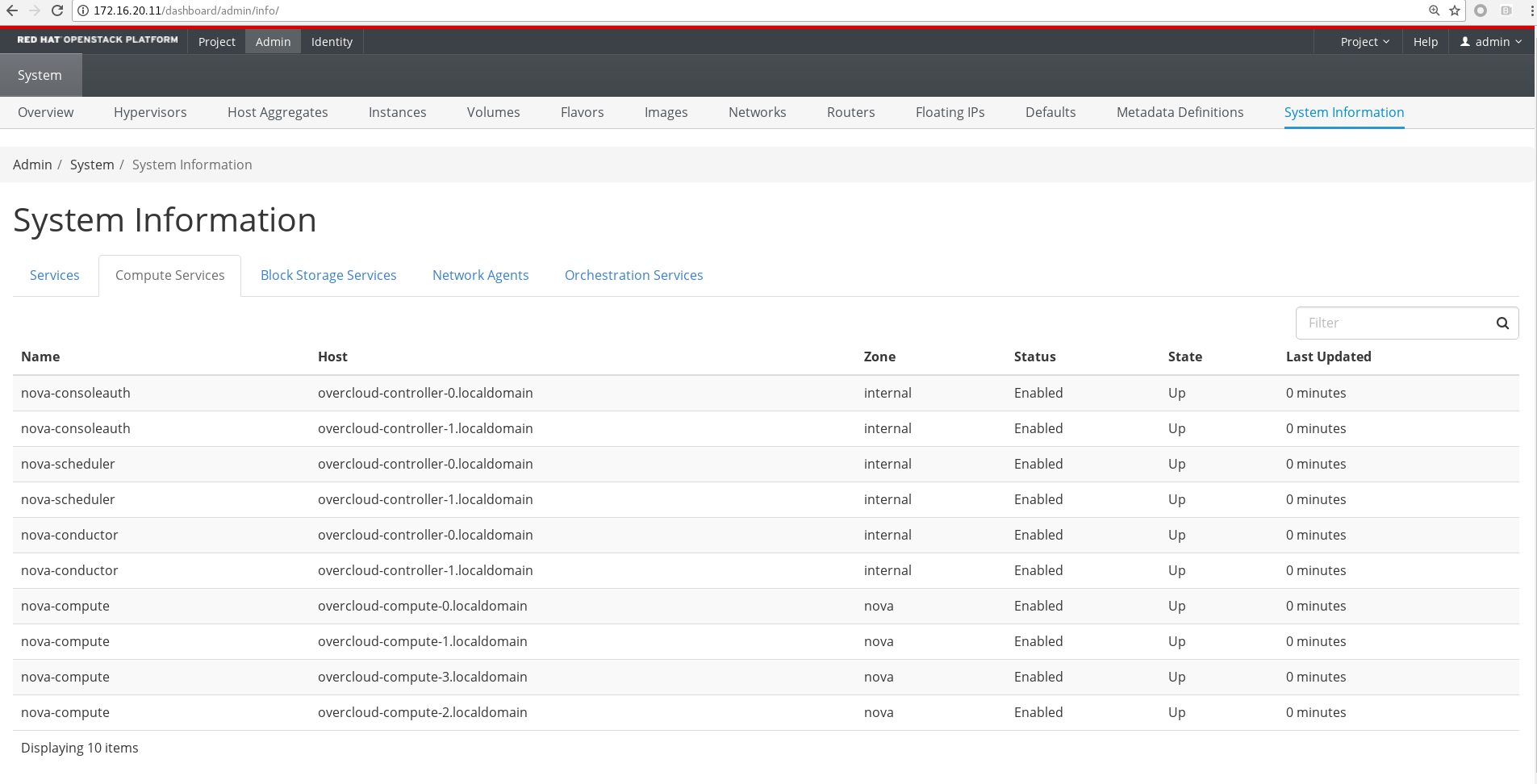
Task: Click Up state for overcloud-compute-2 row
Action: pos(1177,712)
